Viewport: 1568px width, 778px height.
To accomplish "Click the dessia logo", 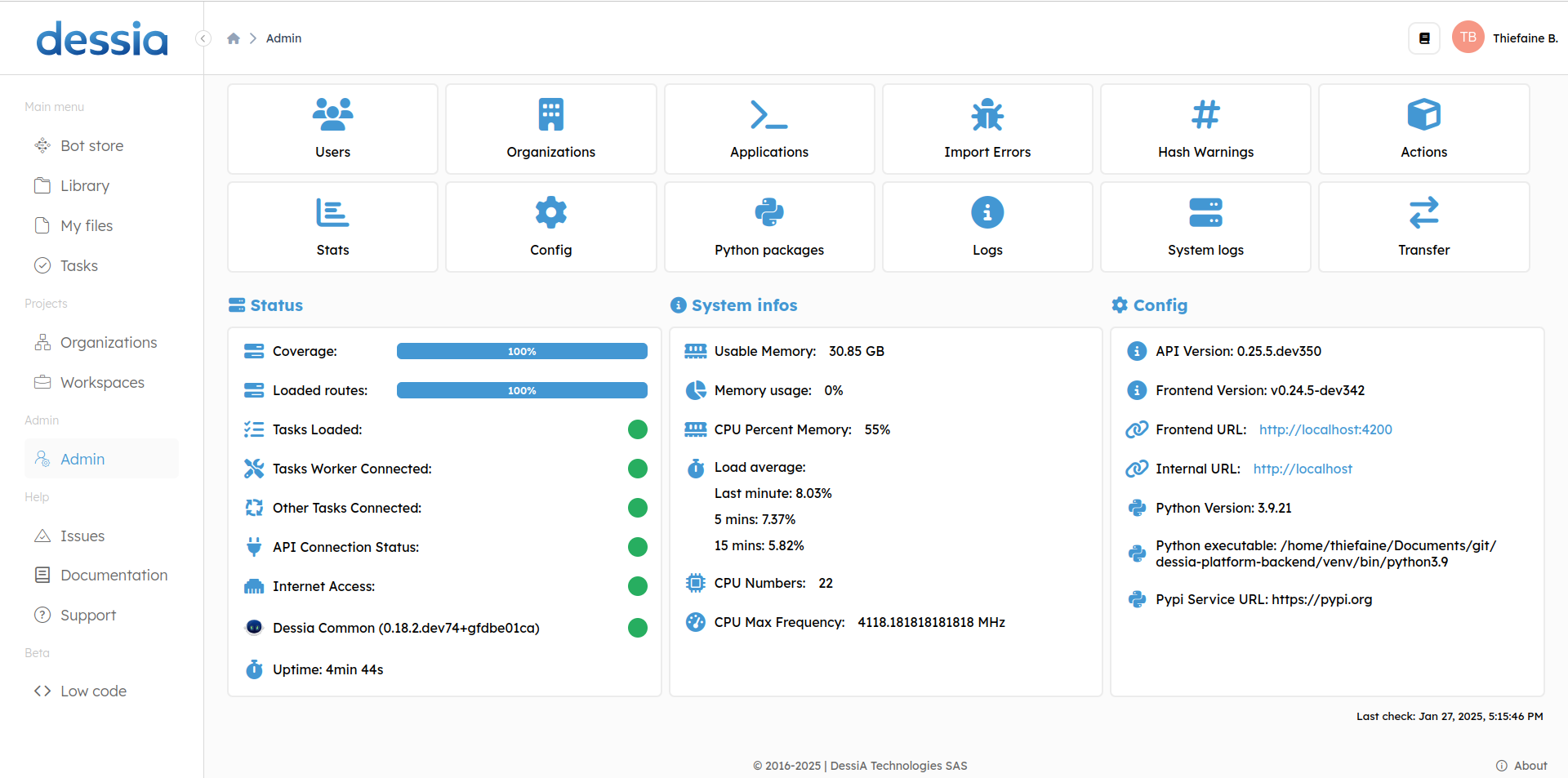I will (102, 38).
